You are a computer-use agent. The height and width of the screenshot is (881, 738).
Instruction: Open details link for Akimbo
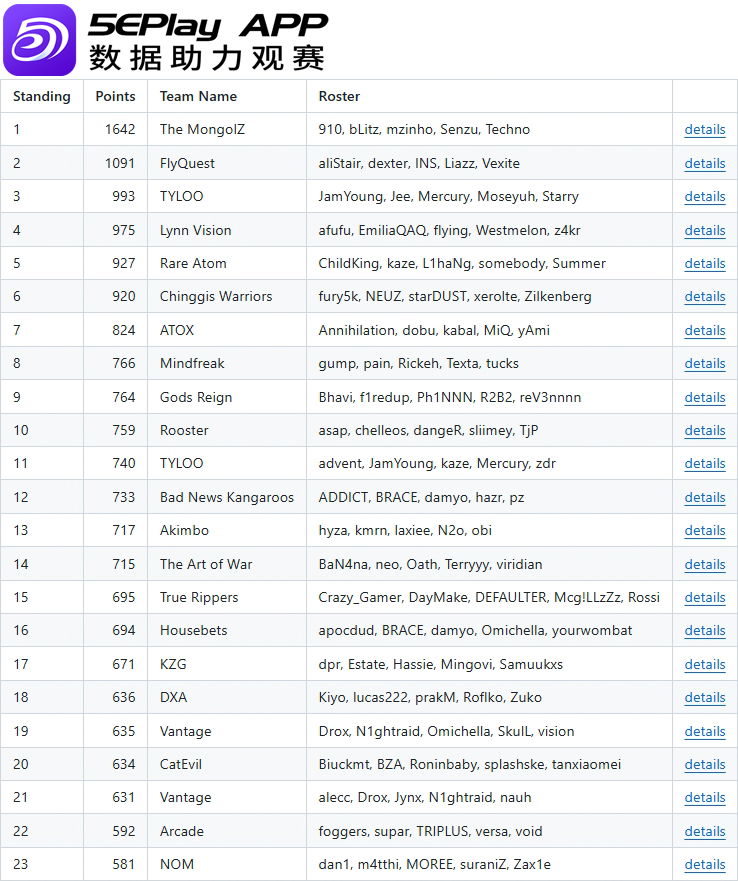point(705,530)
